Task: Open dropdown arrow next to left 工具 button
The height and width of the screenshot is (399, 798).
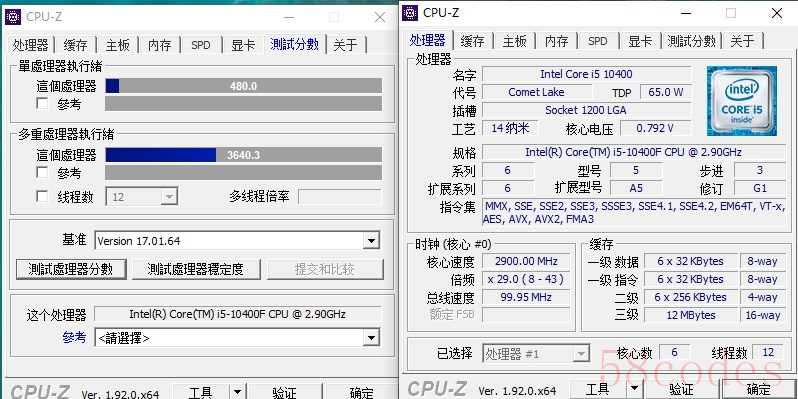Action: point(237,392)
